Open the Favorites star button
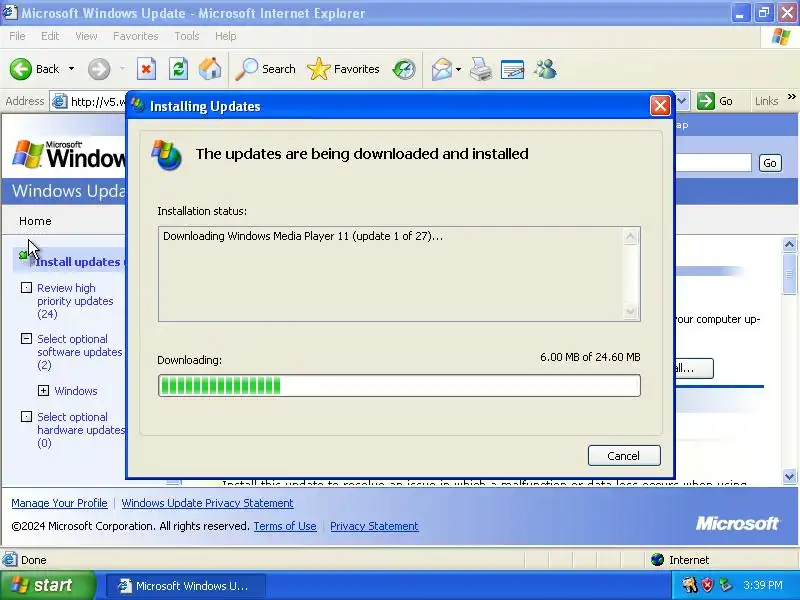This screenshot has height=600, width=800. click(x=343, y=69)
